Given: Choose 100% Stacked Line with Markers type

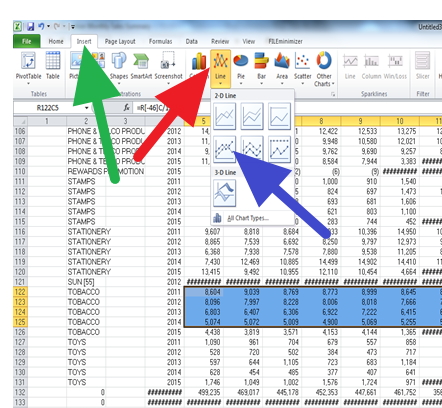Looking at the screenshot, I should click(x=279, y=149).
